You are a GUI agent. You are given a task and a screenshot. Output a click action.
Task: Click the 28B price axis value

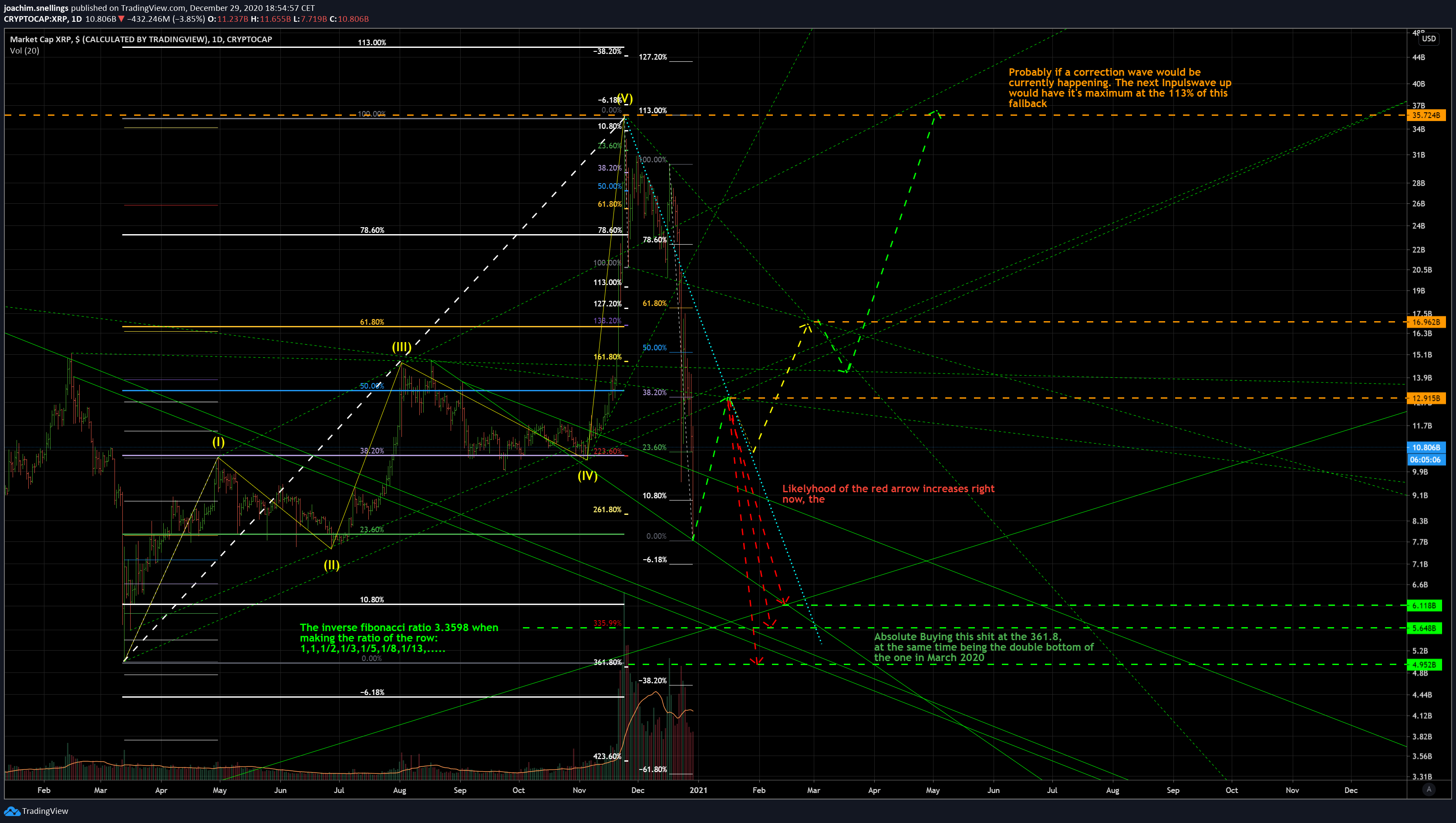pos(1419,183)
